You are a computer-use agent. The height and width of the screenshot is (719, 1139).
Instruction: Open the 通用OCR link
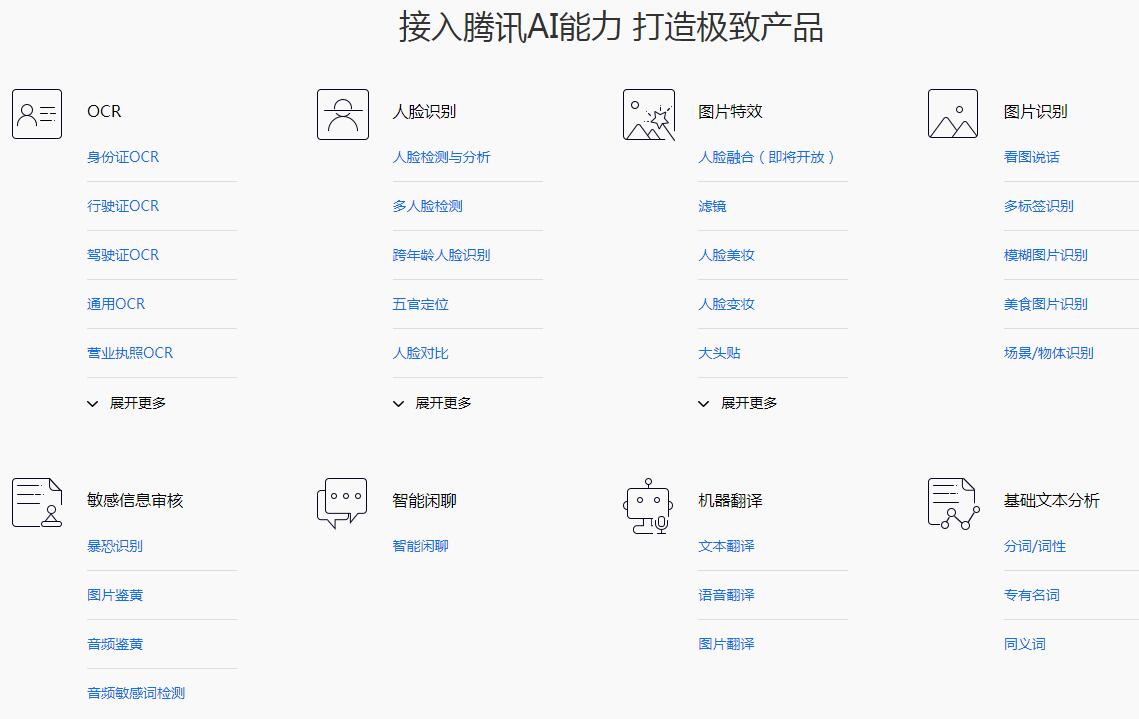(x=116, y=304)
